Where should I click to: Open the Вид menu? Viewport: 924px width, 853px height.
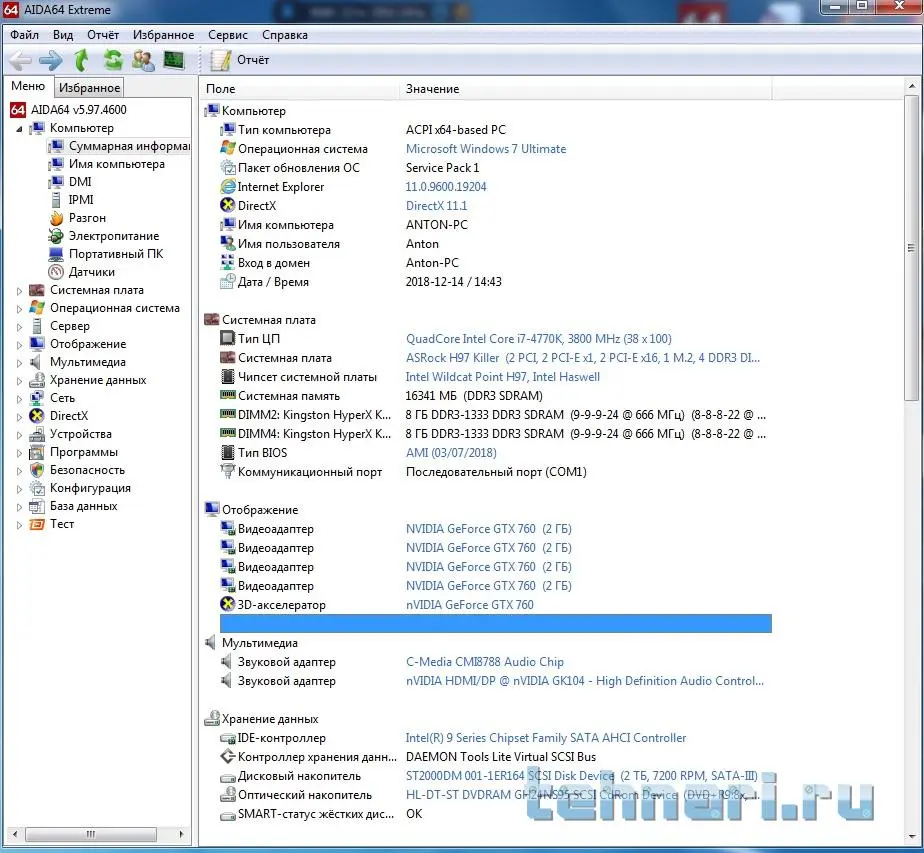point(63,35)
